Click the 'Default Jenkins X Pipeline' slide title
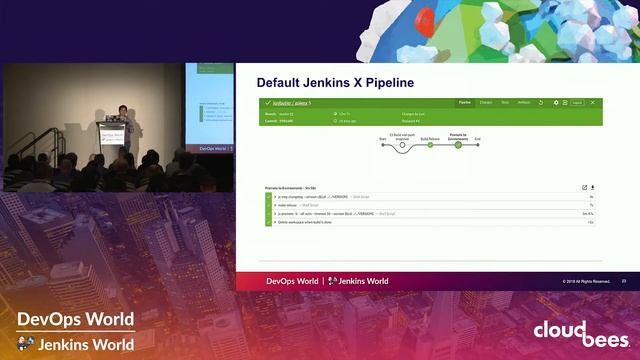This screenshot has height=360, width=640. point(335,82)
